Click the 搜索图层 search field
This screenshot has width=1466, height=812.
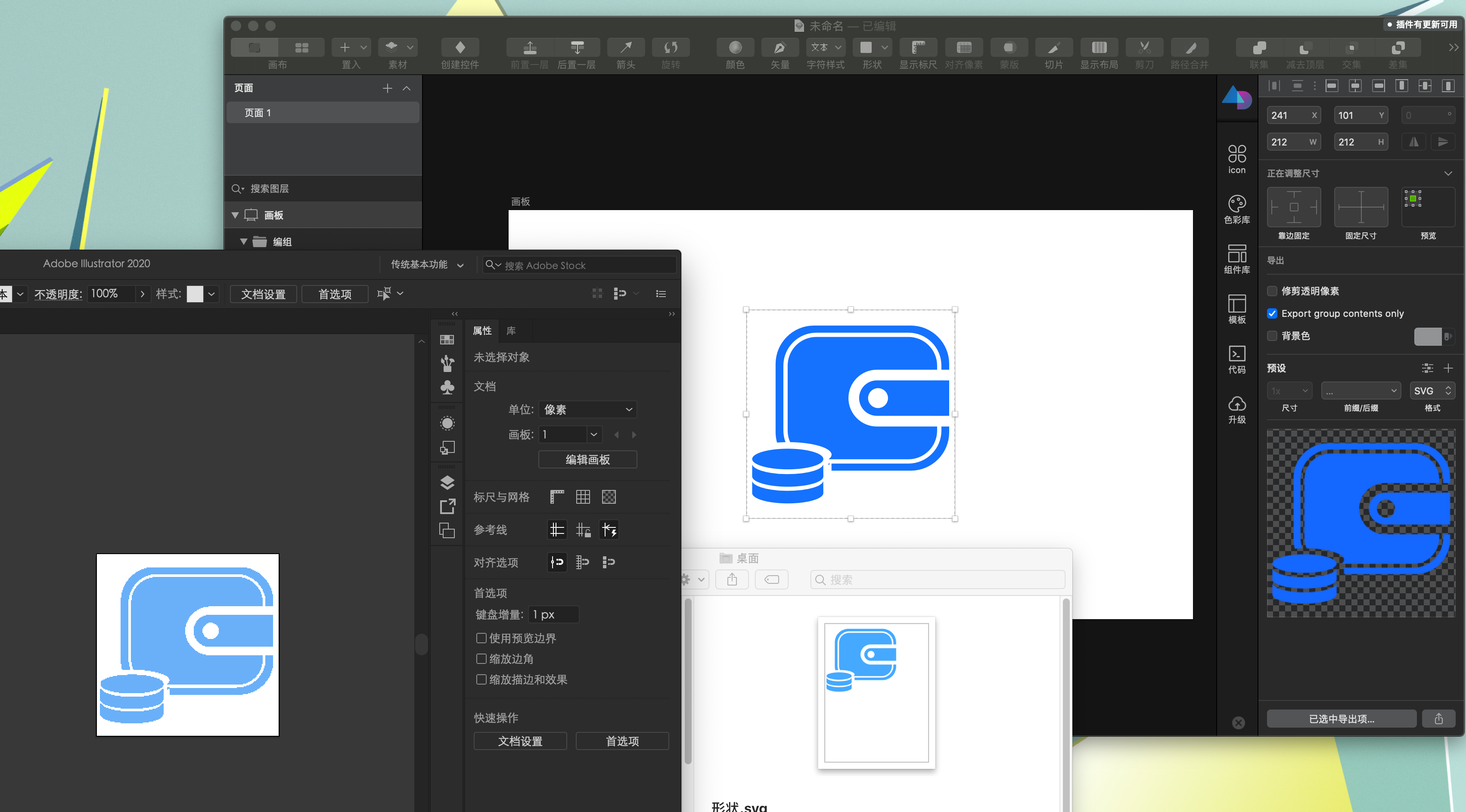tap(323, 188)
